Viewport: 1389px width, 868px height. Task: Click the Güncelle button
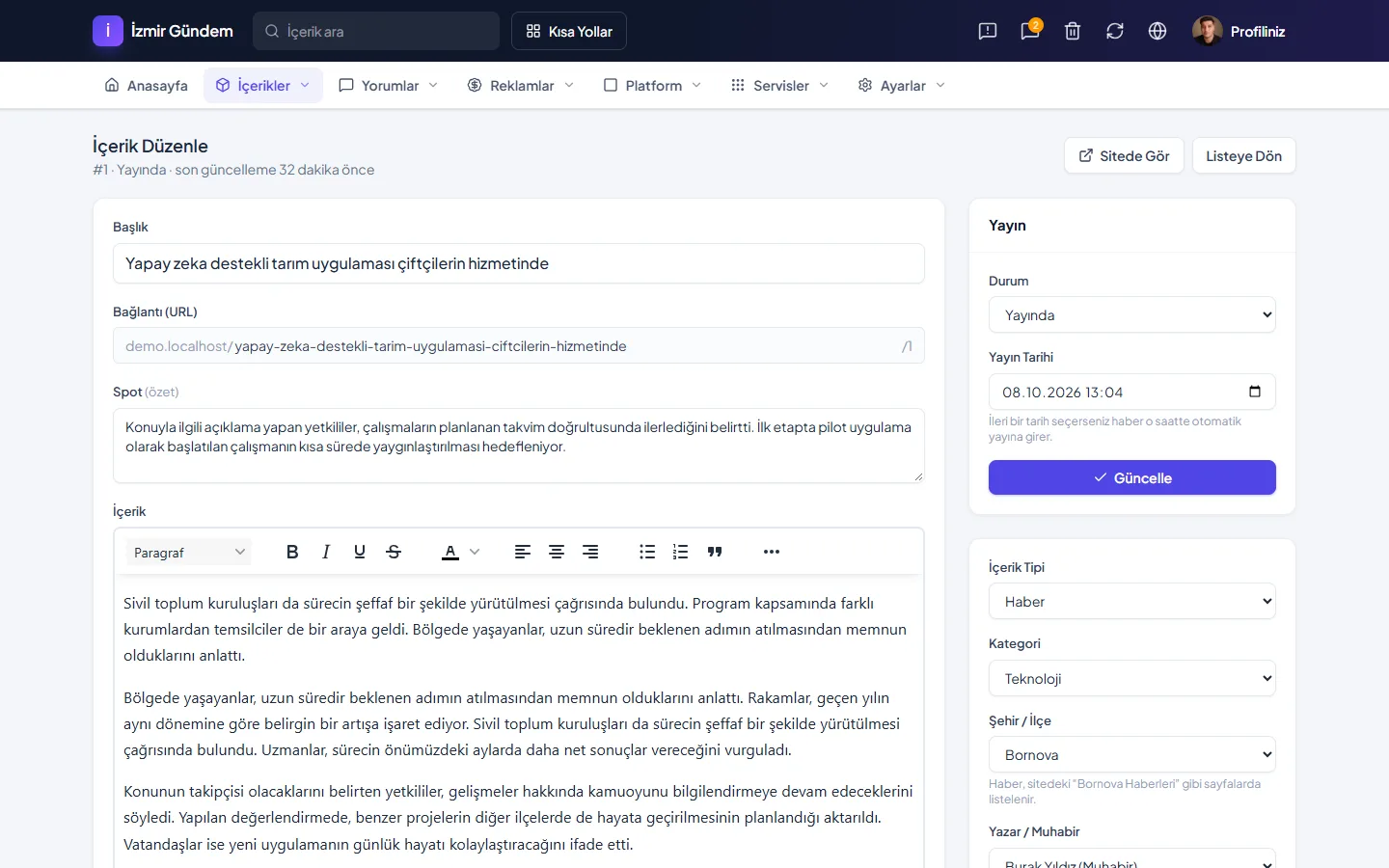(1132, 477)
